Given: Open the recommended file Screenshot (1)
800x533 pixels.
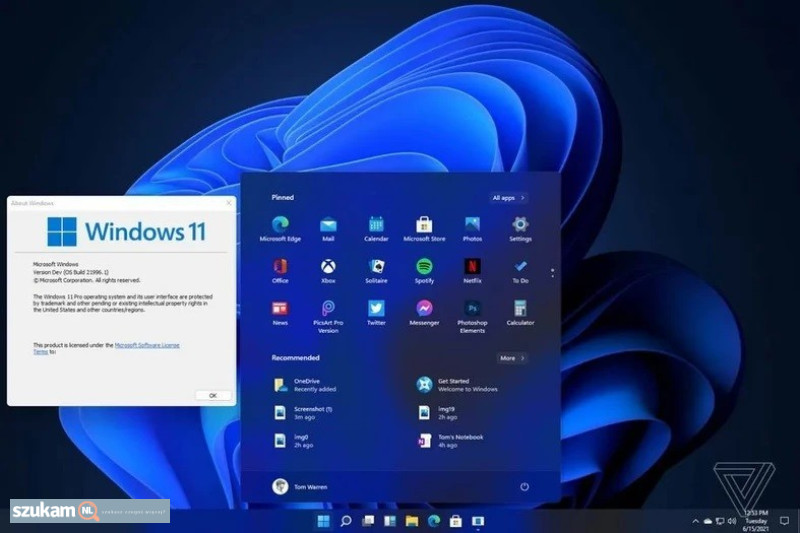Looking at the screenshot, I should (x=303, y=413).
